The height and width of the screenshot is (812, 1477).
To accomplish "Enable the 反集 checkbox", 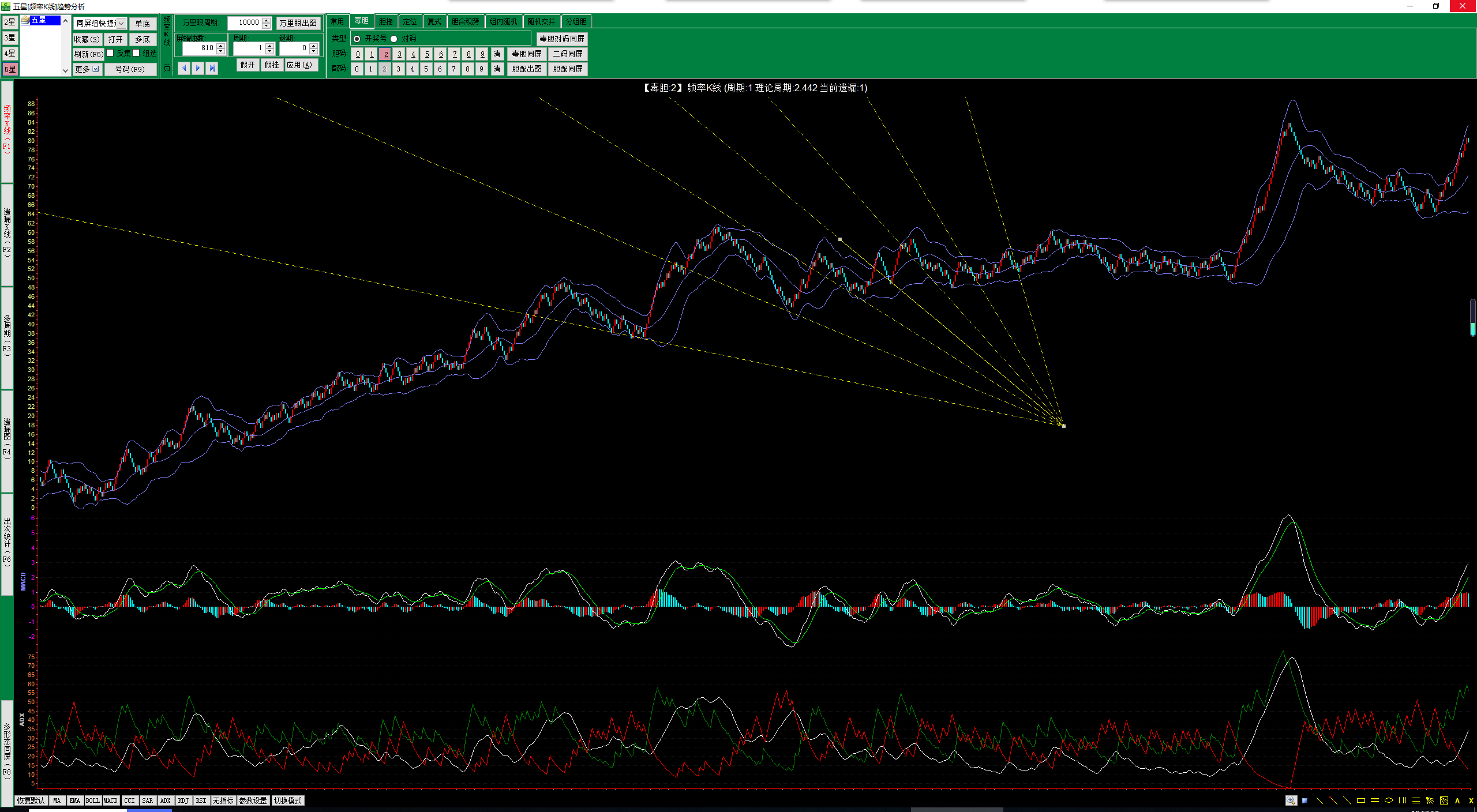I will click(x=110, y=53).
